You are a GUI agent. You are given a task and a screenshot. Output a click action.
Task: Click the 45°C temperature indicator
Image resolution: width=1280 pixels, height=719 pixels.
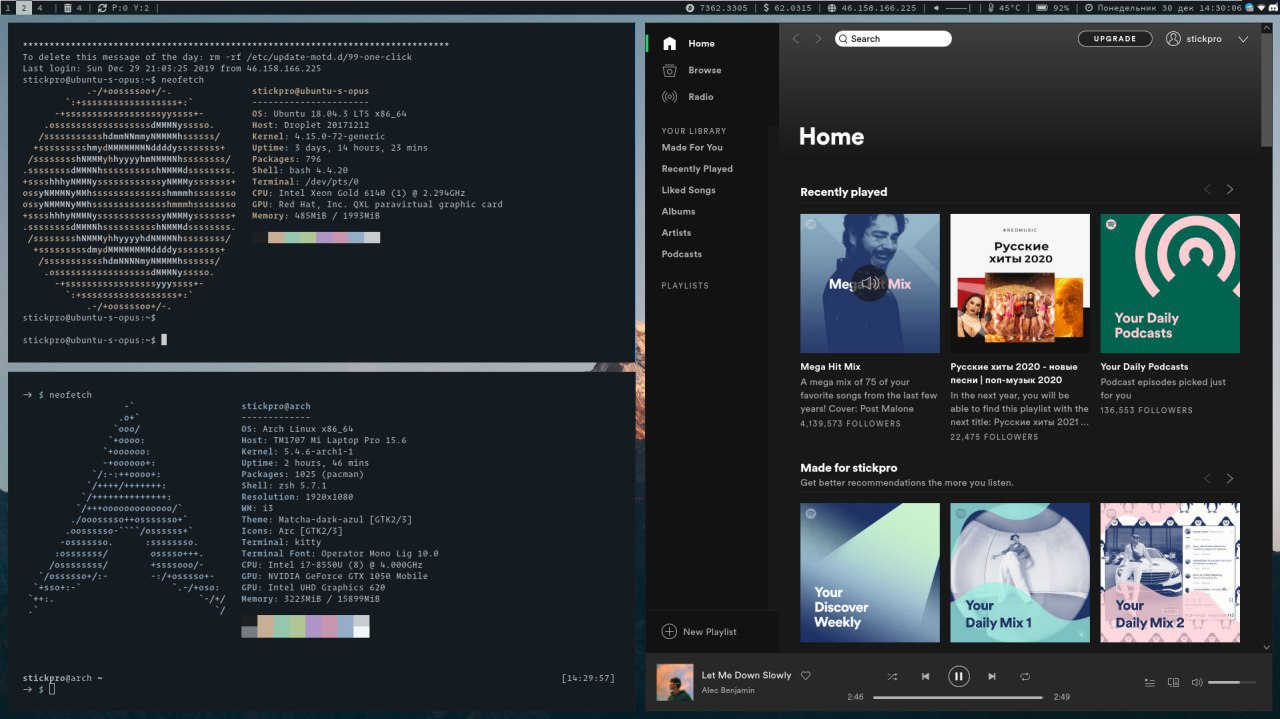(1004, 8)
